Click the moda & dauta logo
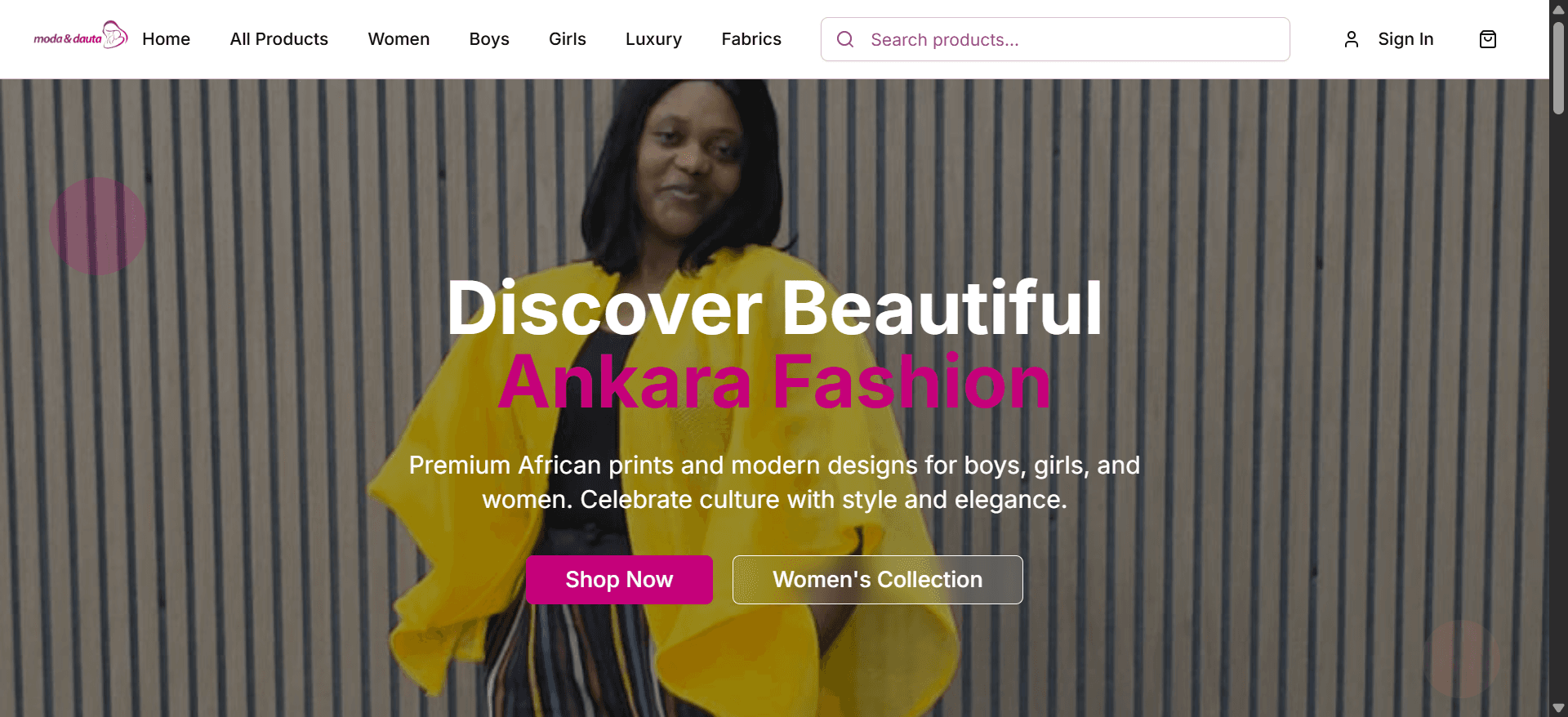Image resolution: width=1568 pixels, height=717 pixels. coord(80,37)
